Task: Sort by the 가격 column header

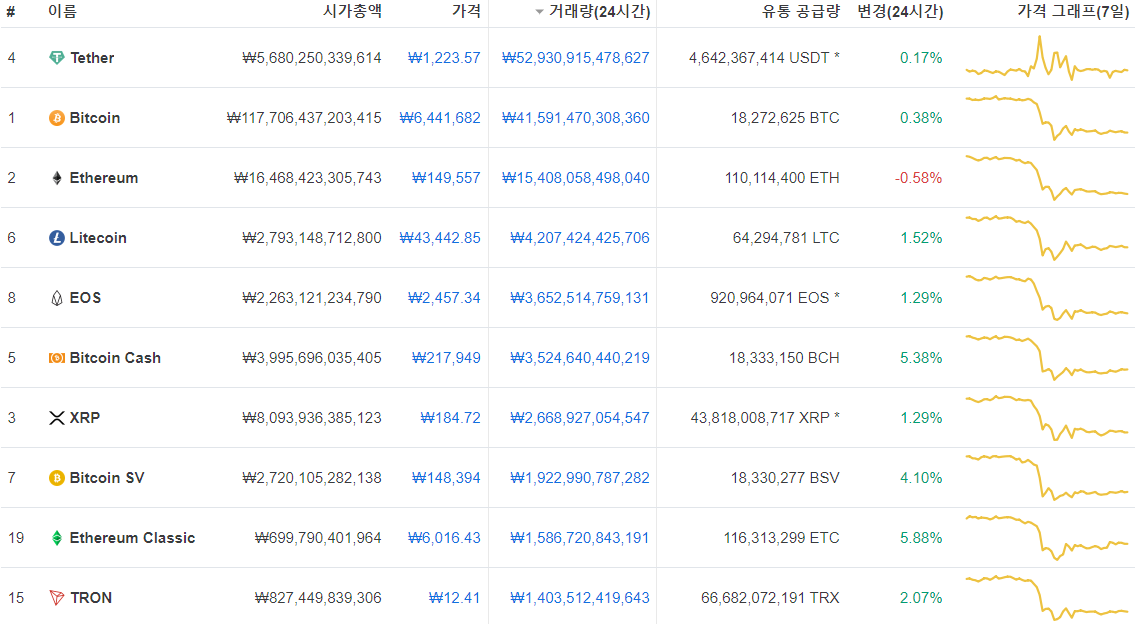Action: [466, 12]
